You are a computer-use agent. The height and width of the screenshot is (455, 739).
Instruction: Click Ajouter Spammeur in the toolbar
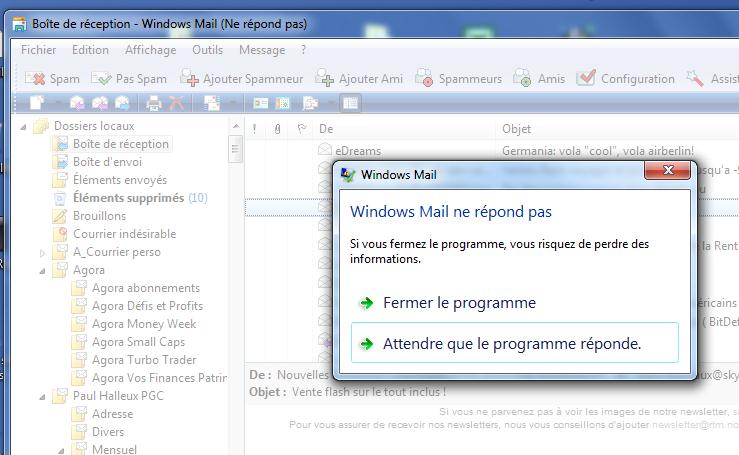[x=241, y=78]
